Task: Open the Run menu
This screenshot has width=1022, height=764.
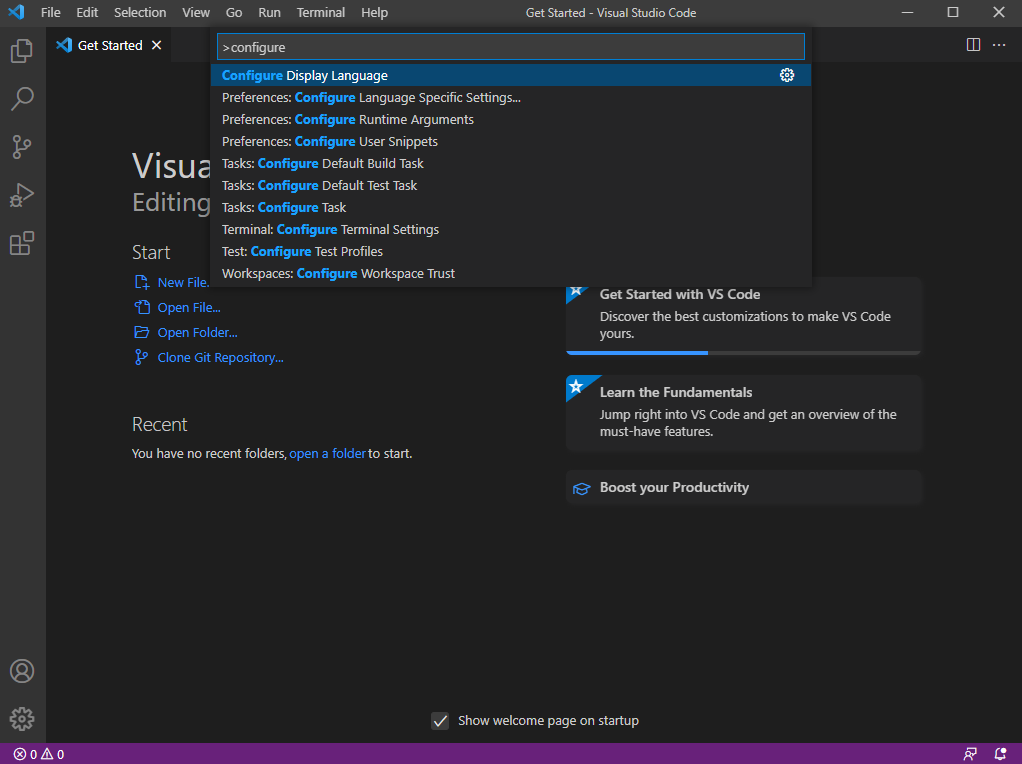Action: coord(269,12)
